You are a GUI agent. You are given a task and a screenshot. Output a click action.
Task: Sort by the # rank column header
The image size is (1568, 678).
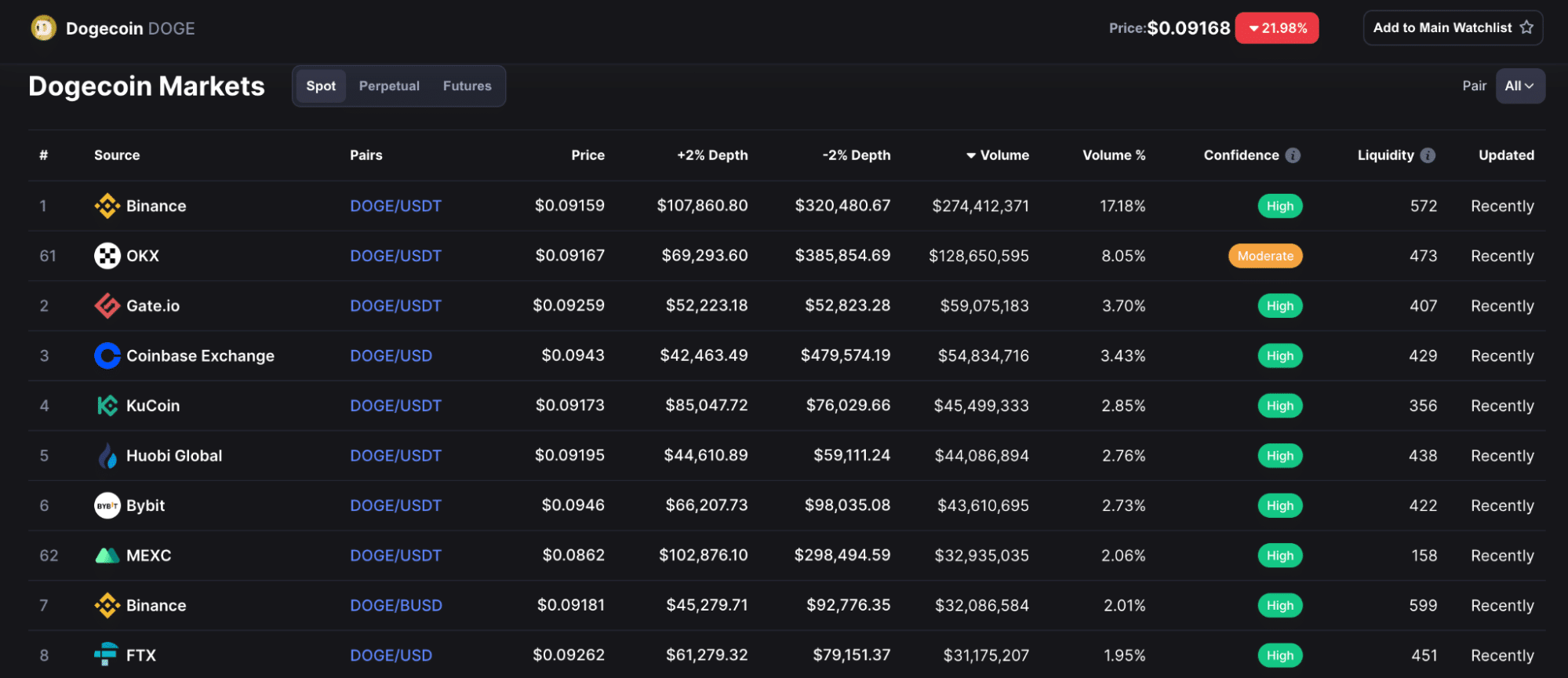44,155
